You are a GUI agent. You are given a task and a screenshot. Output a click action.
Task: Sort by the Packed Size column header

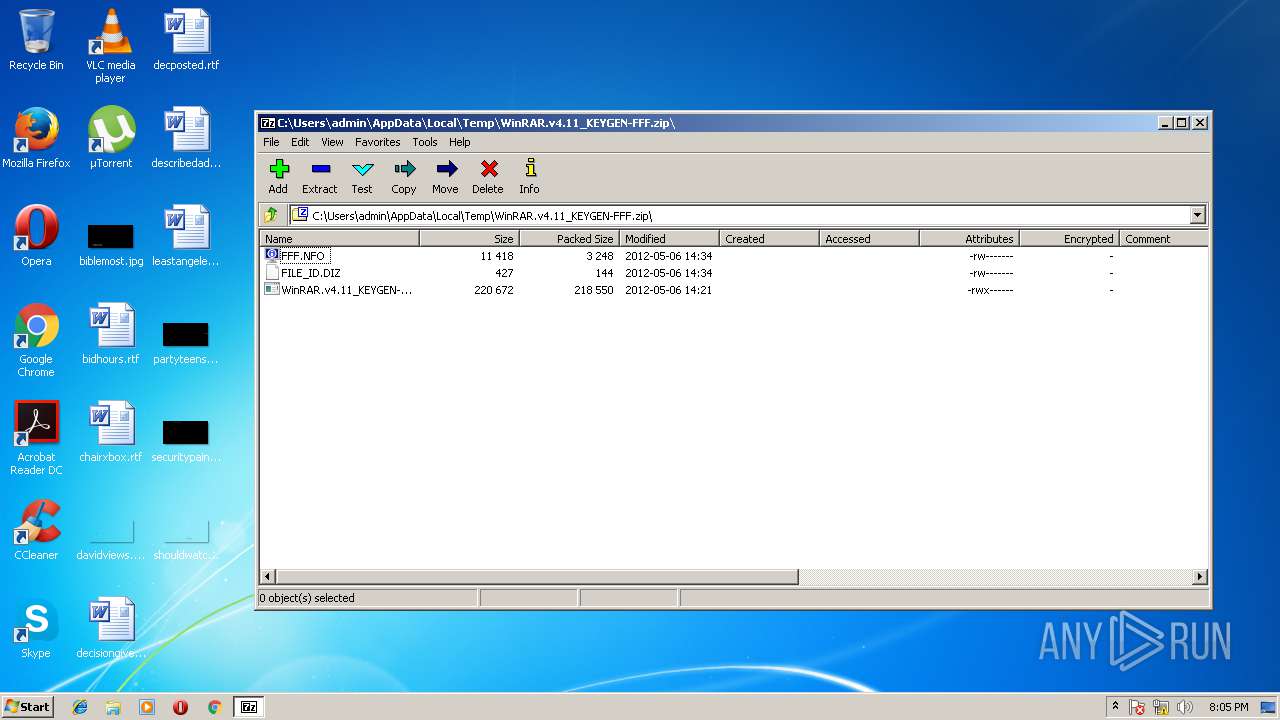[x=570, y=239]
